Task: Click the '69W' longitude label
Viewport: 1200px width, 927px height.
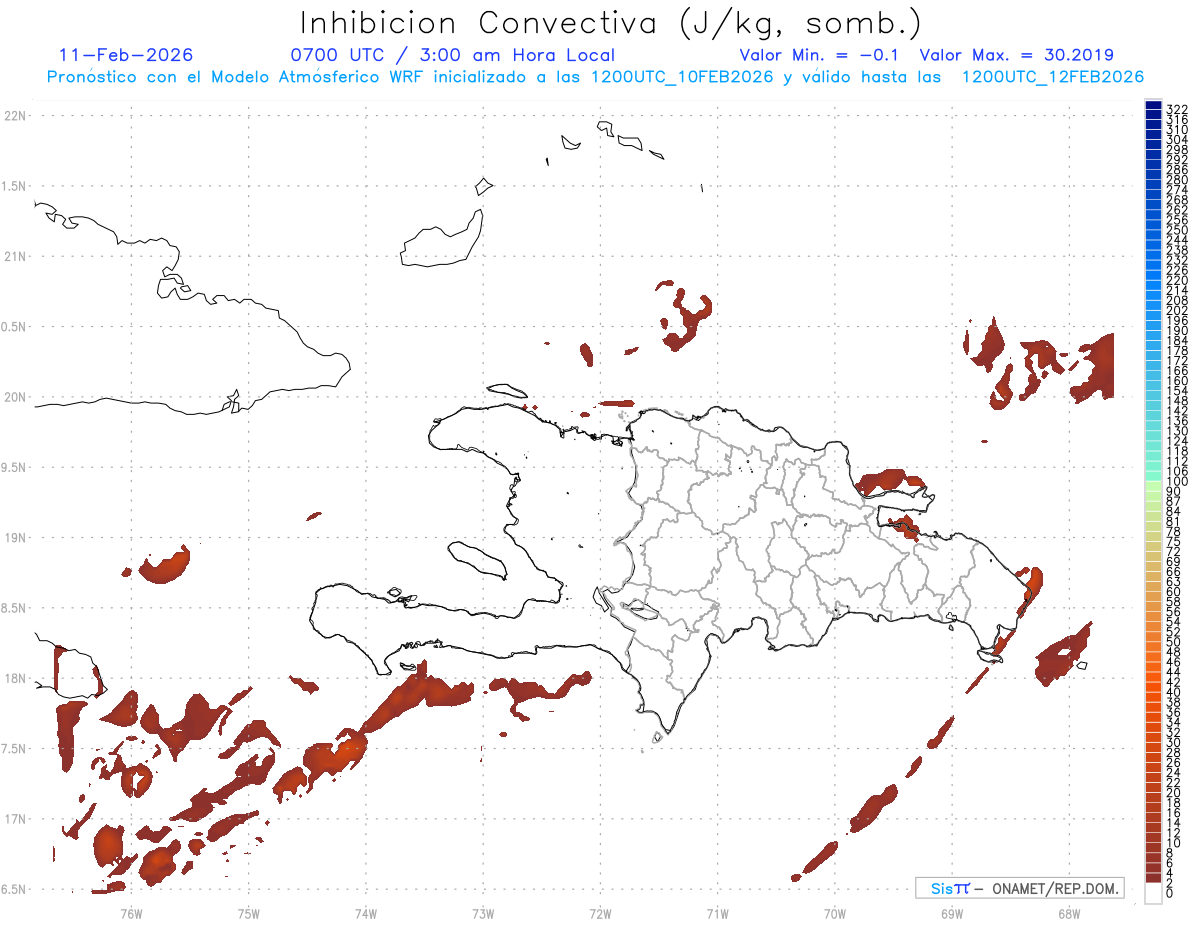Action: 952,913
